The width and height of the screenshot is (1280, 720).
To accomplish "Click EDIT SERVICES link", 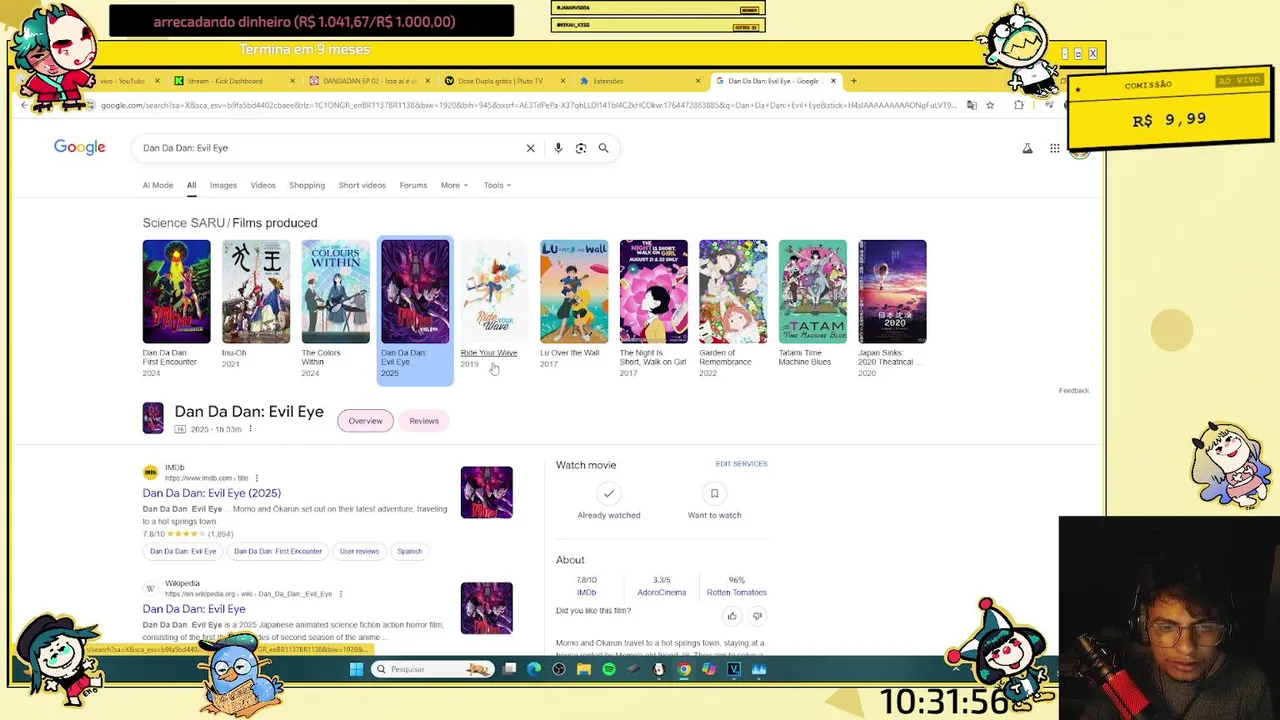I will pos(741,464).
